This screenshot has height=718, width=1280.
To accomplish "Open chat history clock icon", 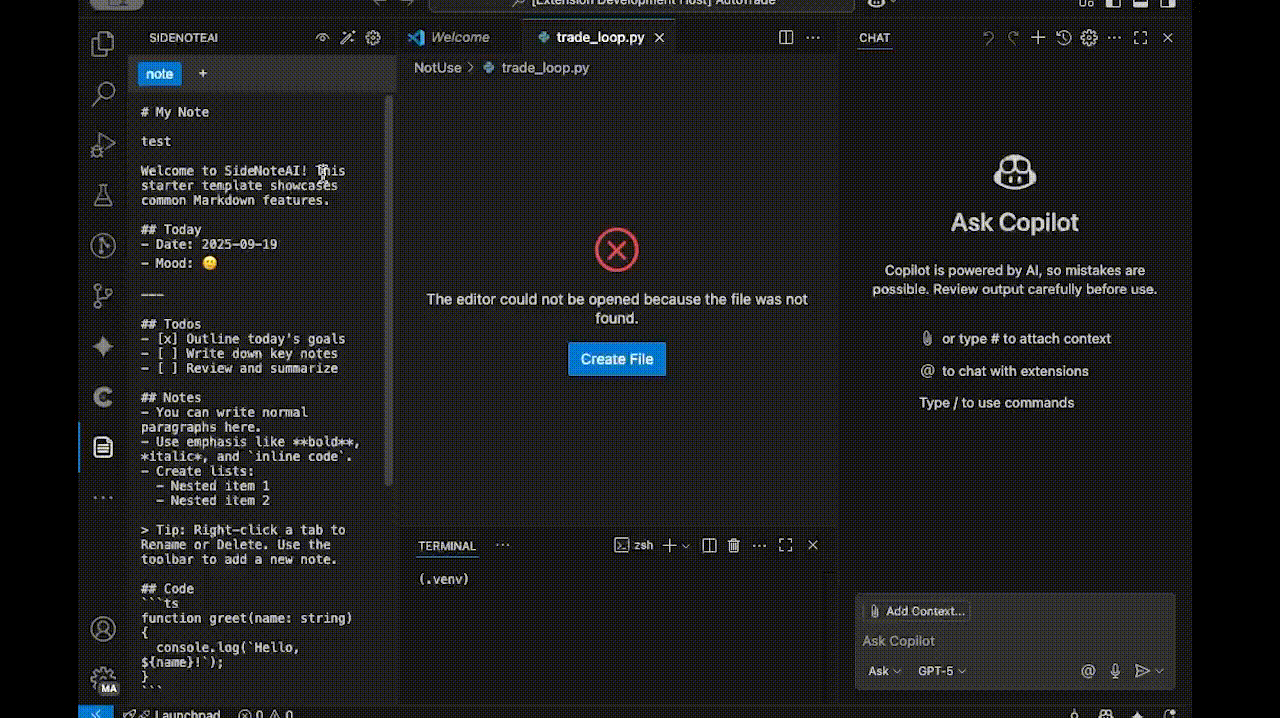I will 1064,38.
